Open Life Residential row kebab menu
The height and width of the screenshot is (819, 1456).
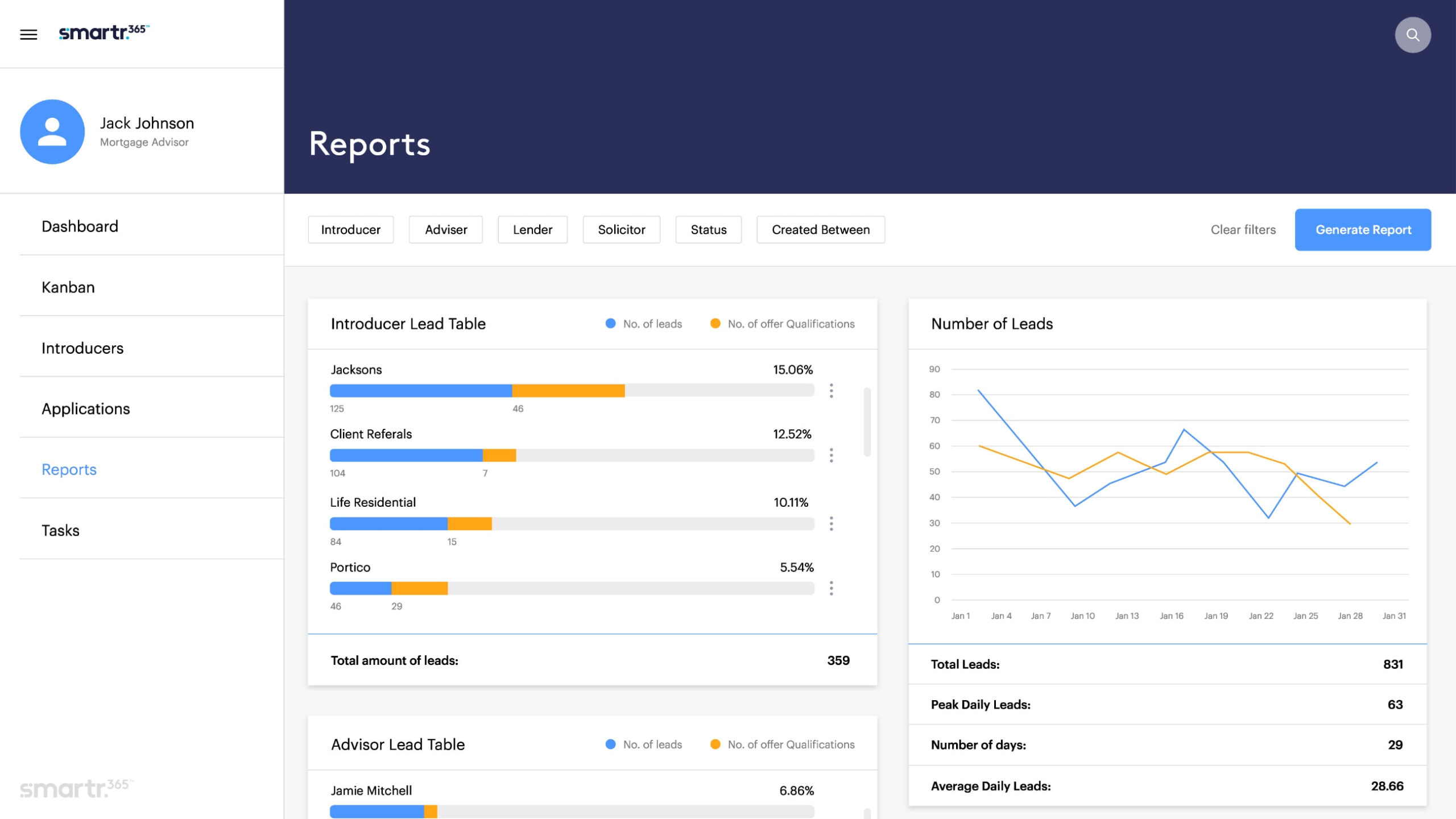click(831, 523)
